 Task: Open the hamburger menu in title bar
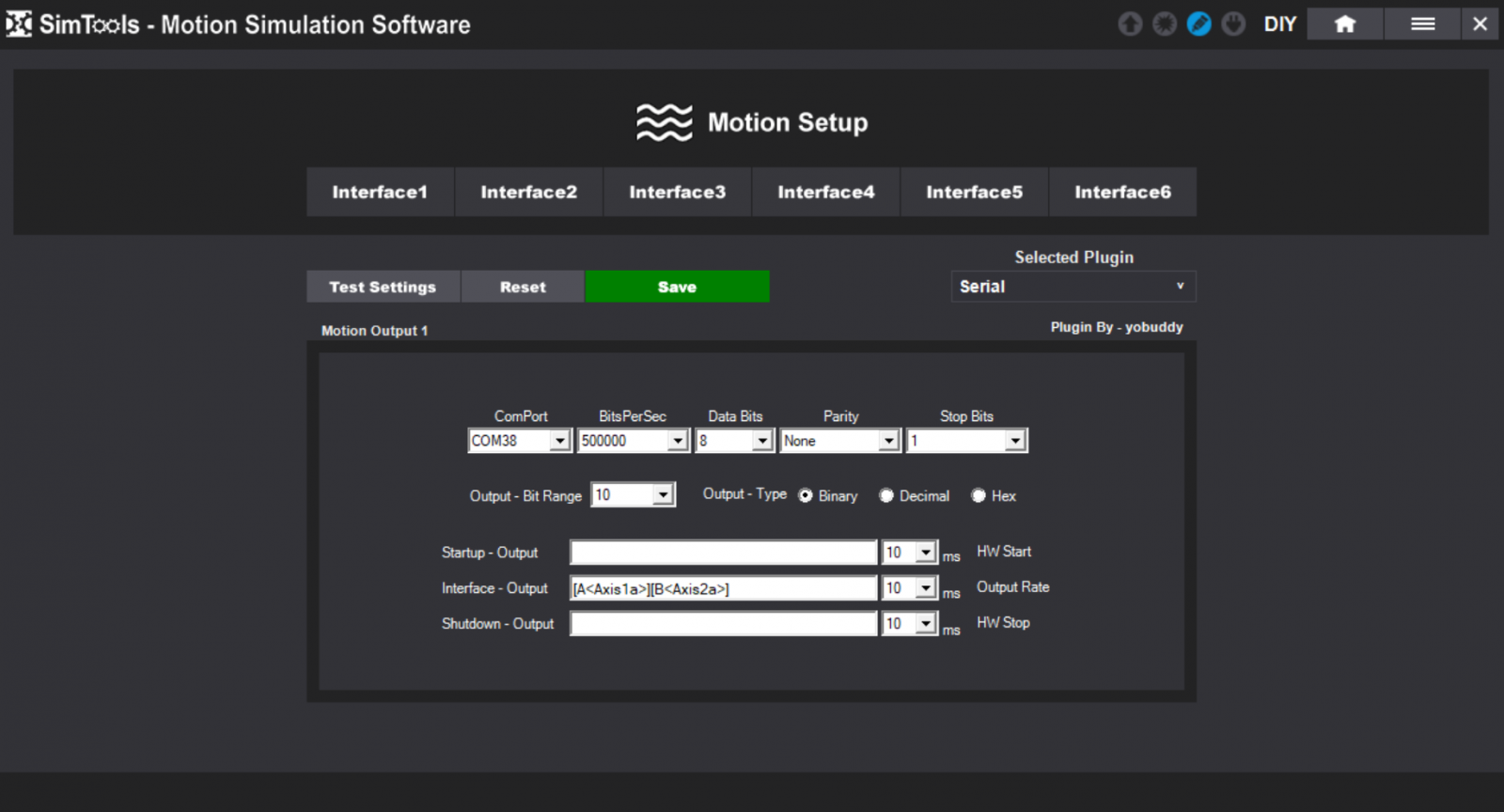(x=1422, y=24)
